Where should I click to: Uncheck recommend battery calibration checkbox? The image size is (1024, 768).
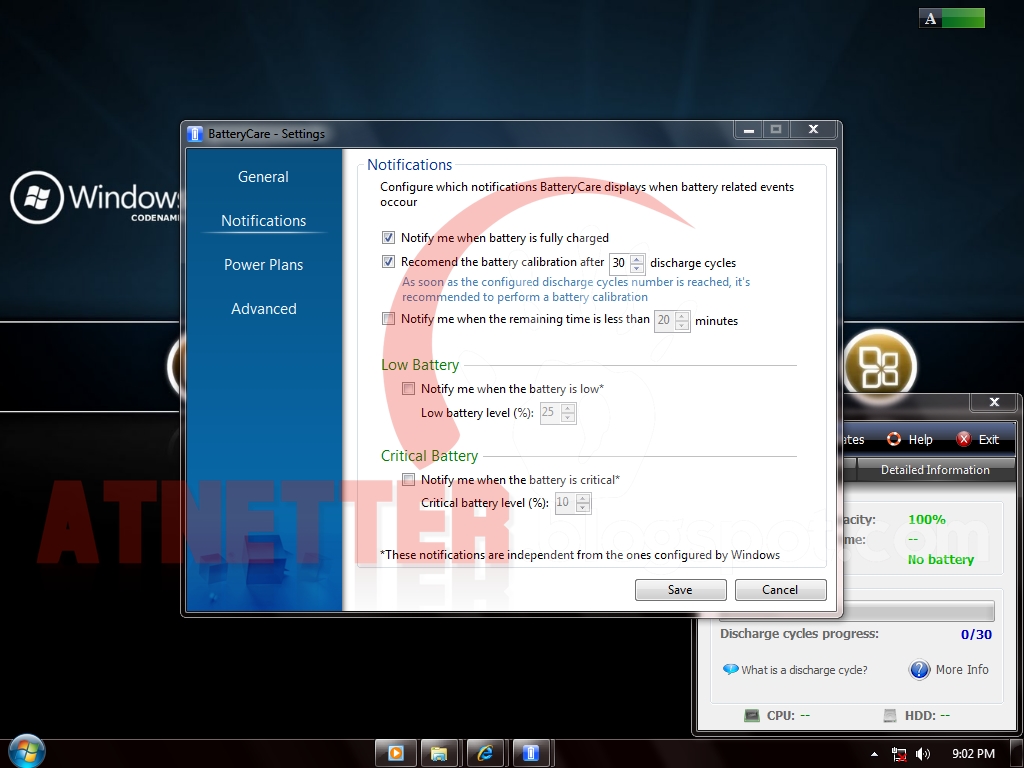389,262
